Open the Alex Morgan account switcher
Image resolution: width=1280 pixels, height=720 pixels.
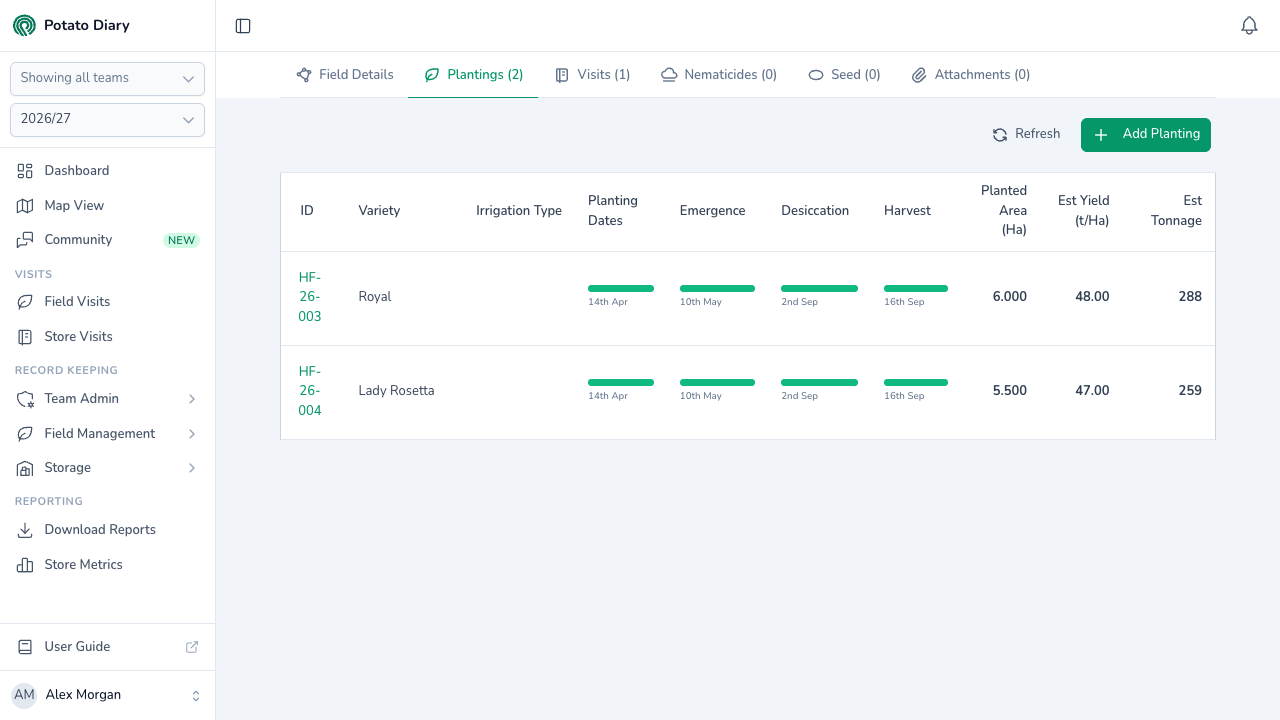click(107, 695)
